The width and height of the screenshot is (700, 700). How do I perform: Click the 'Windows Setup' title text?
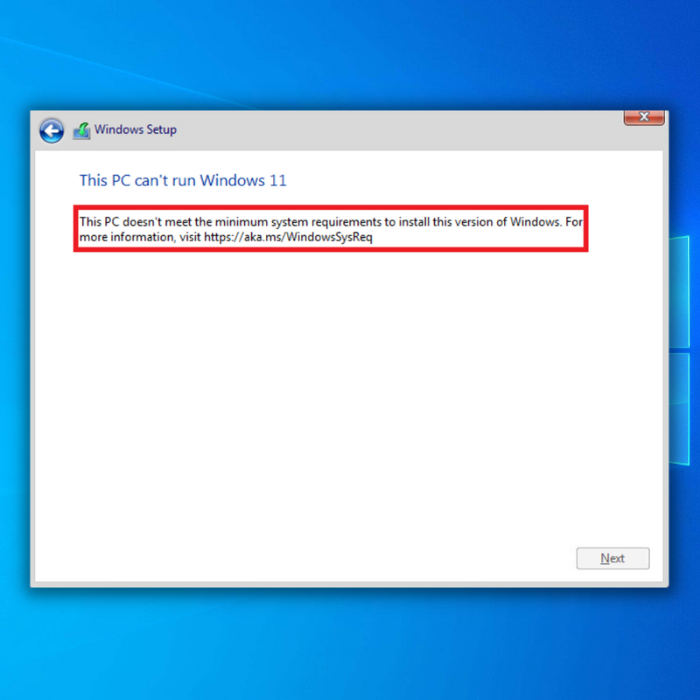tap(135, 129)
